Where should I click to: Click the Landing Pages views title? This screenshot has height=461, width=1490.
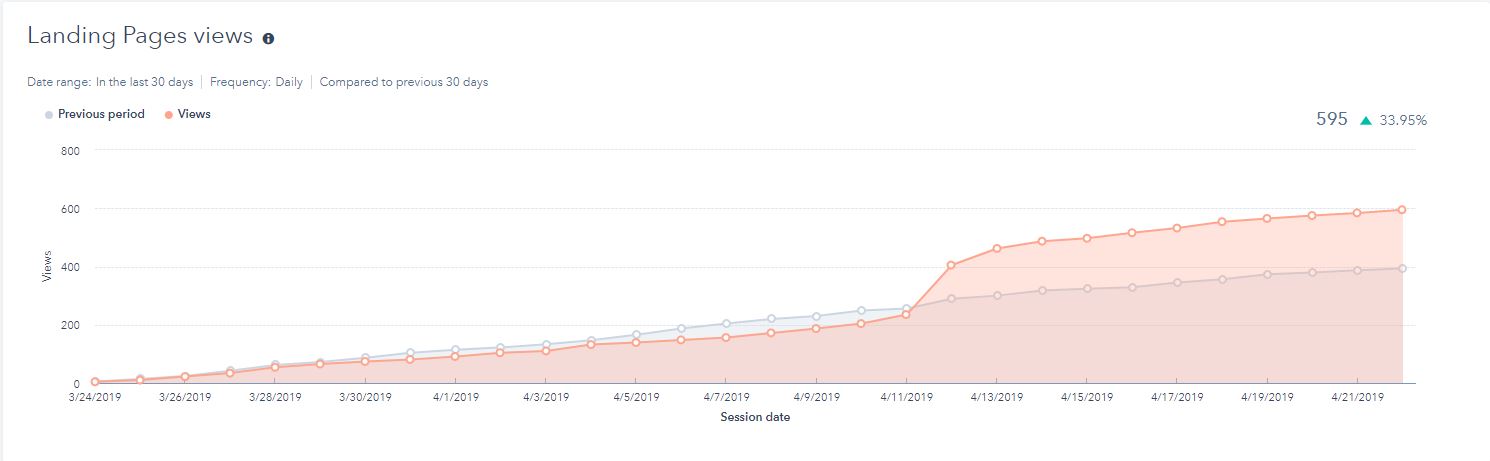[x=140, y=36]
